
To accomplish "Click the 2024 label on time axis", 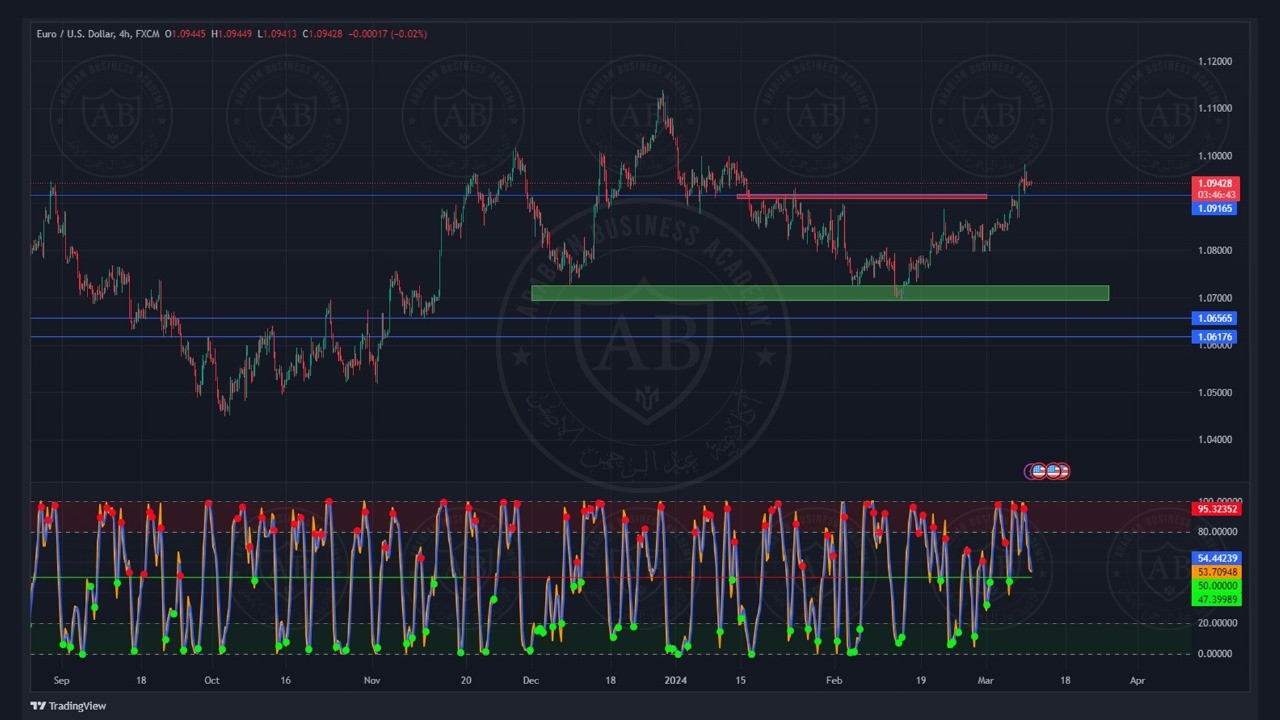I will 676,680.
